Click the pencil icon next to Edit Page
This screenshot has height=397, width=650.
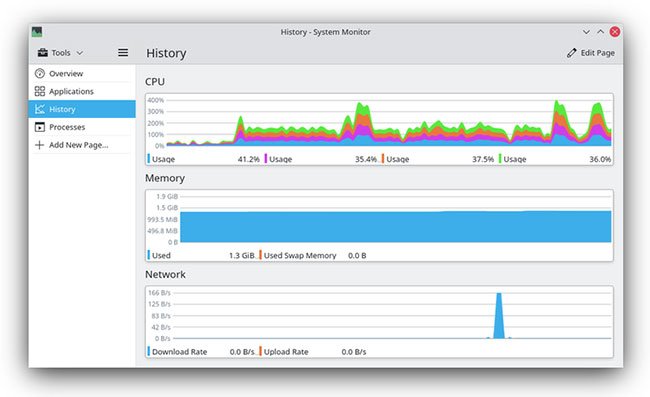[572, 53]
